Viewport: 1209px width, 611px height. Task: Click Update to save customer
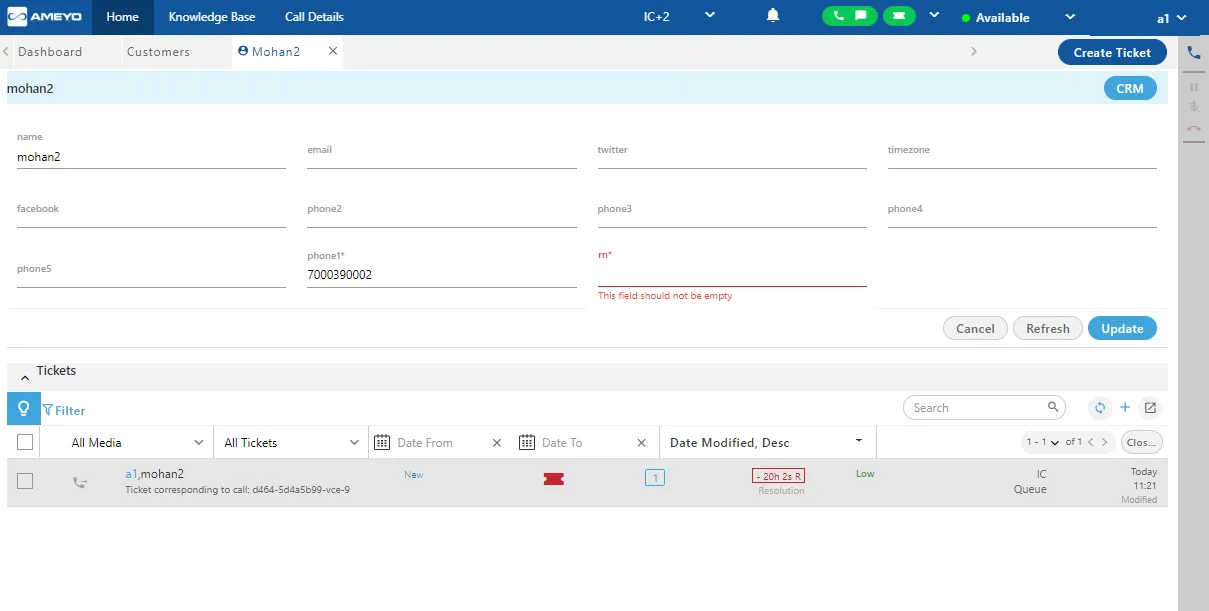1122,328
